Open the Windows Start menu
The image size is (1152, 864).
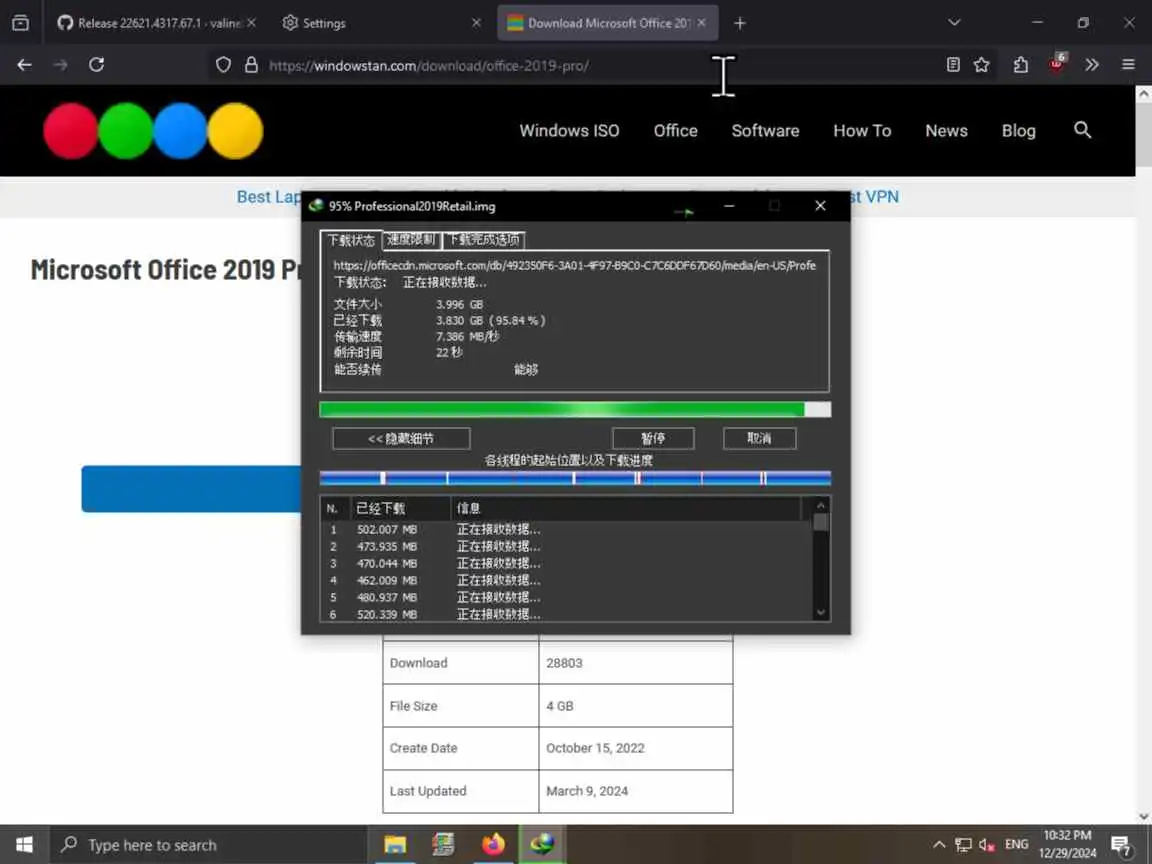24,845
